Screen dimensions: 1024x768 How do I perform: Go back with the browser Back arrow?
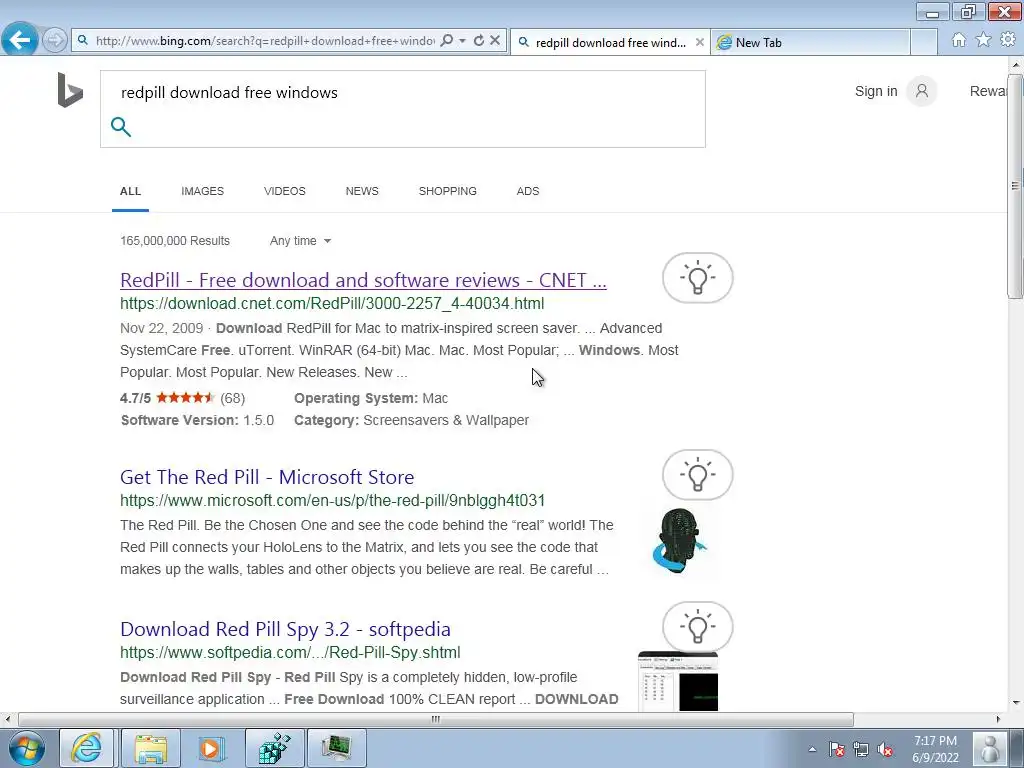point(19,40)
